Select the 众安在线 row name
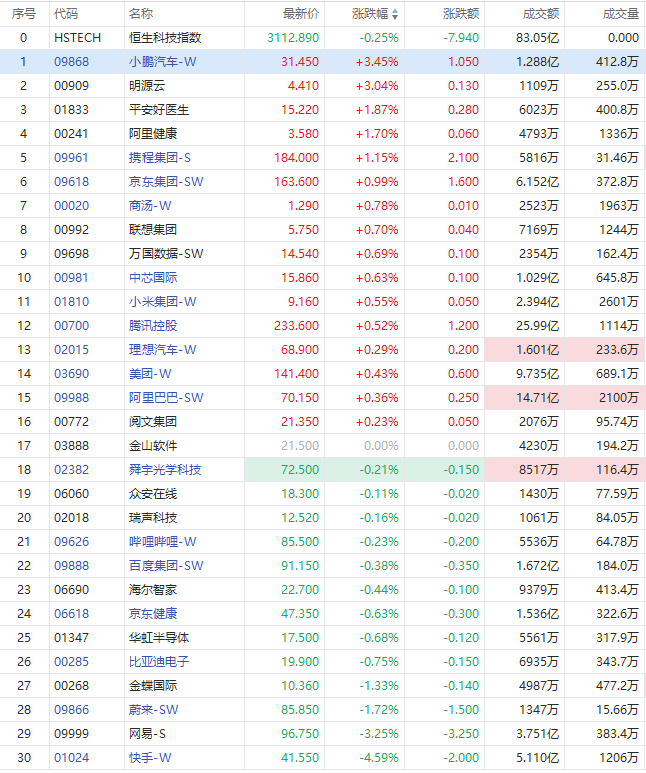Image resolution: width=646 pixels, height=773 pixels. pyautogui.click(x=153, y=494)
